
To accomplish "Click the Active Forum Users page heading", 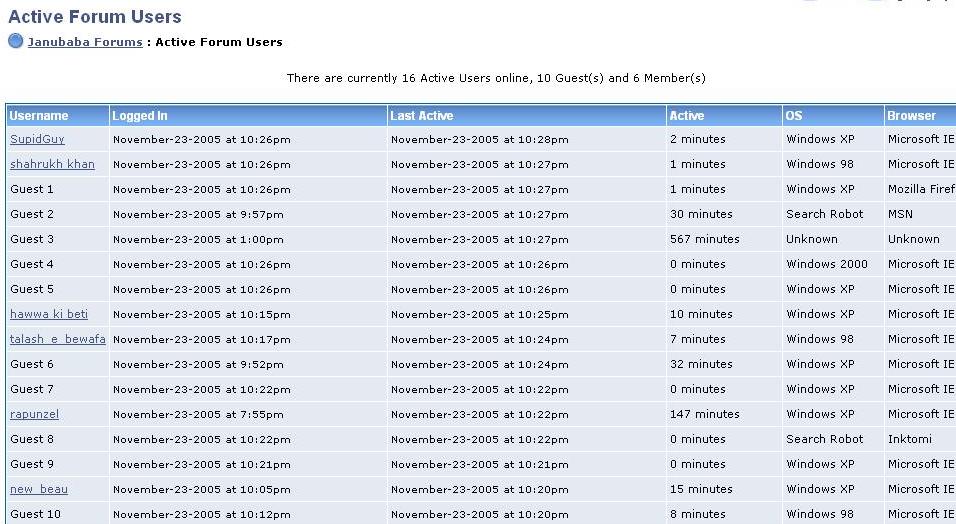I will coord(95,16).
